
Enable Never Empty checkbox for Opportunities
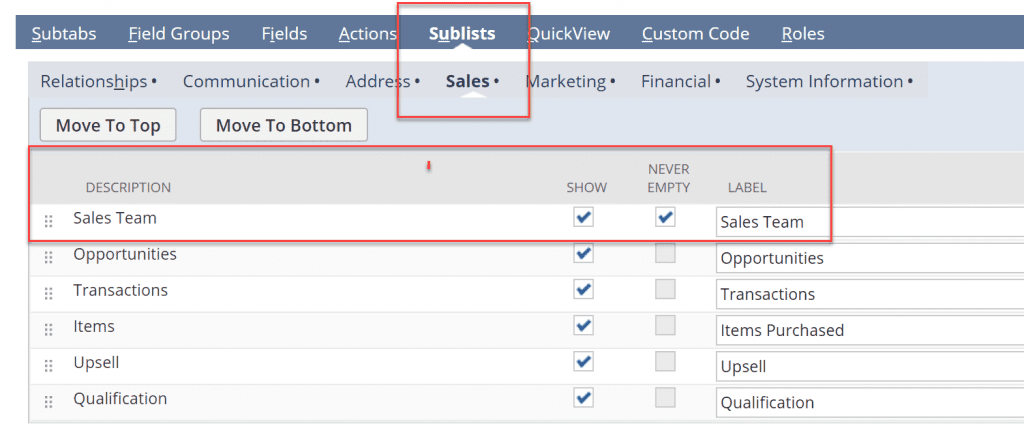(665, 254)
